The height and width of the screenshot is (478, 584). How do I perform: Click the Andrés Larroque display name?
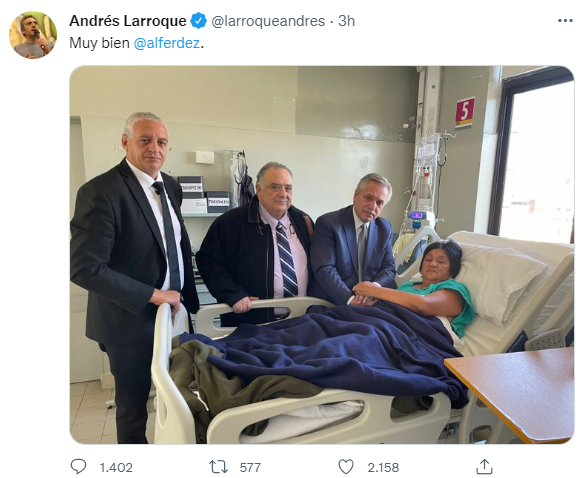click(x=128, y=21)
